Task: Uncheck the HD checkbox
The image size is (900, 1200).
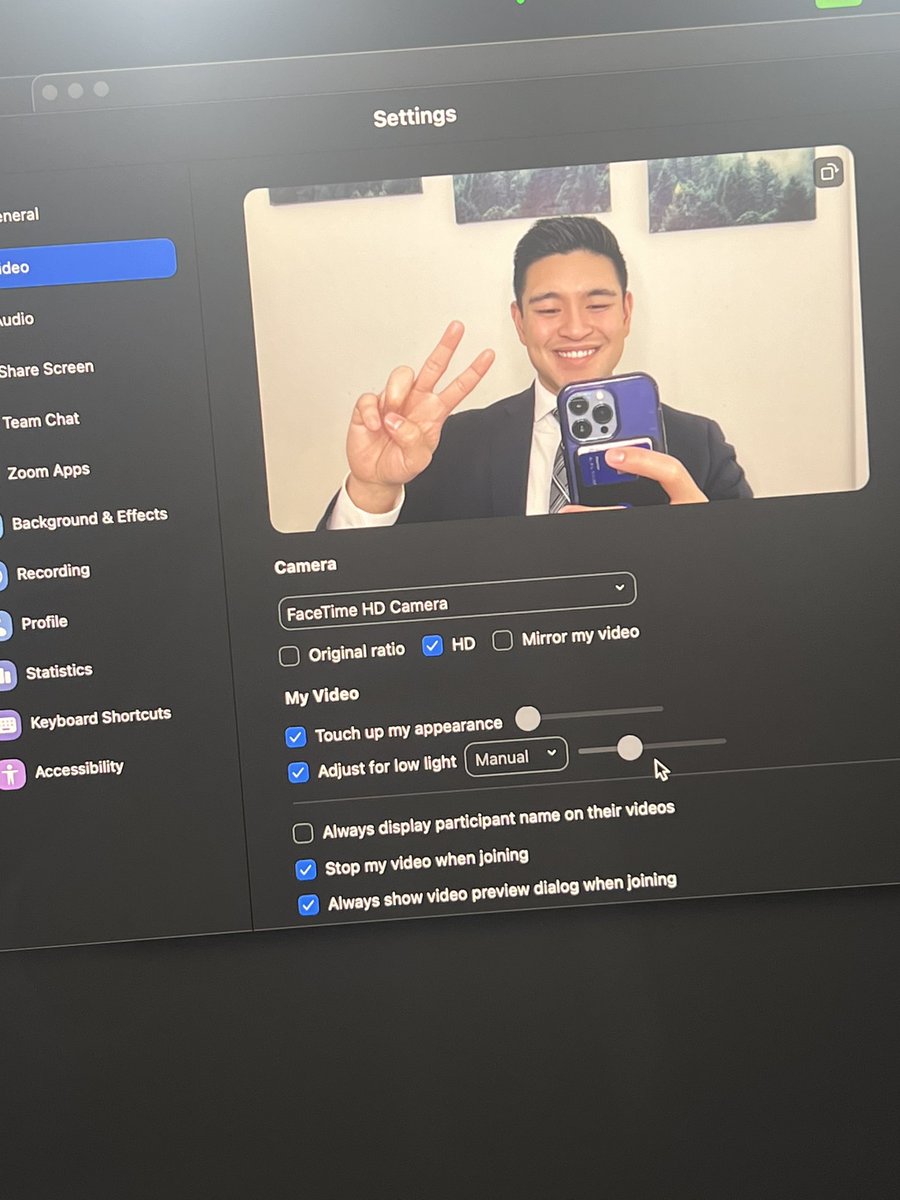Action: coord(432,646)
